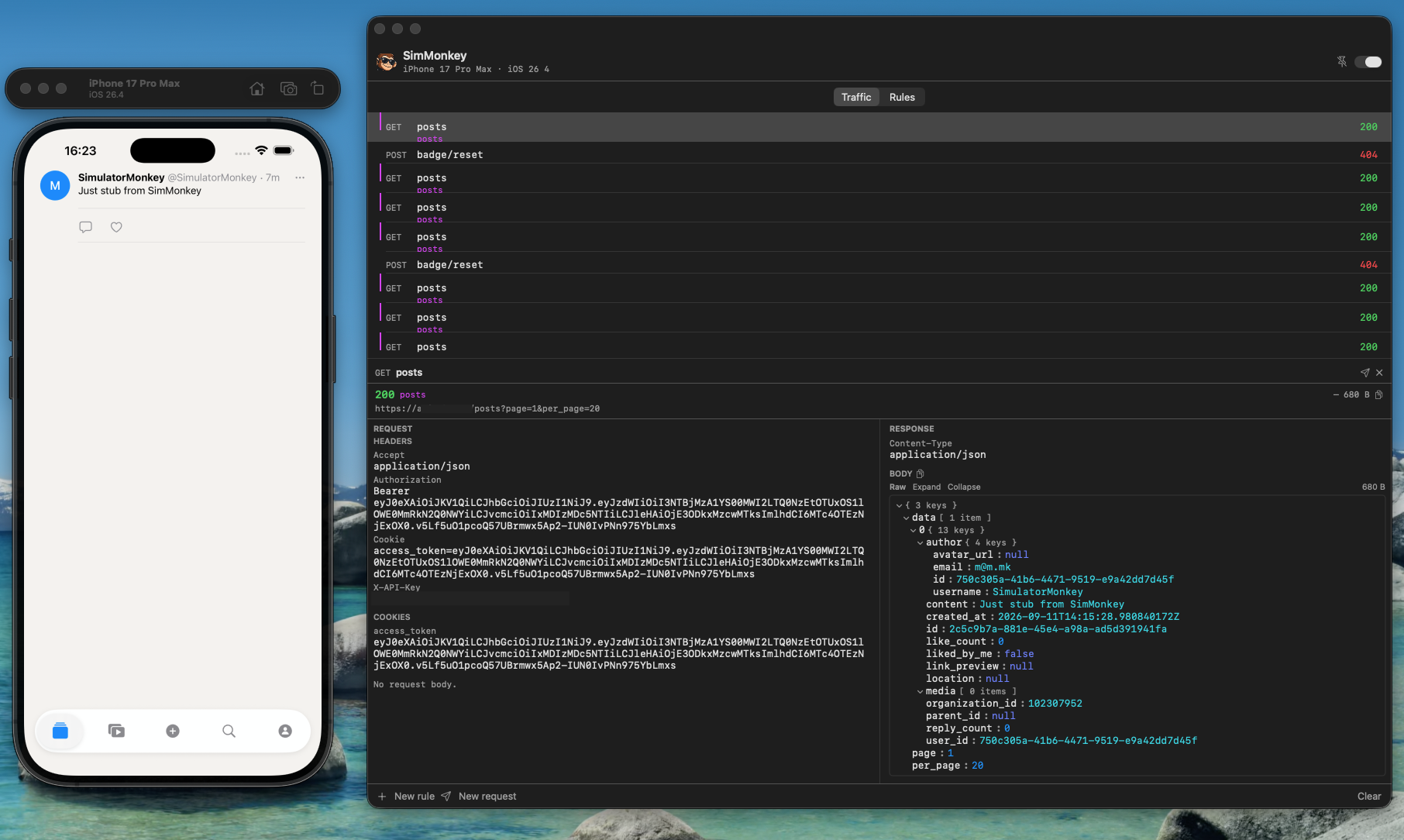Image resolution: width=1404 pixels, height=840 pixels.
Task: Click the 'COOKIES' section heading
Action: pyautogui.click(x=392, y=618)
